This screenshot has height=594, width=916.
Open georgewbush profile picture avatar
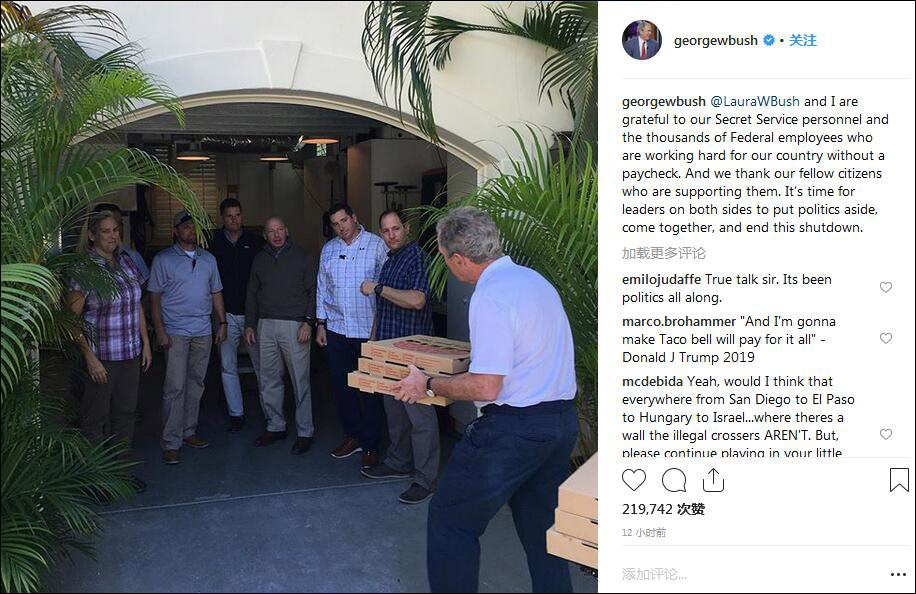point(641,40)
